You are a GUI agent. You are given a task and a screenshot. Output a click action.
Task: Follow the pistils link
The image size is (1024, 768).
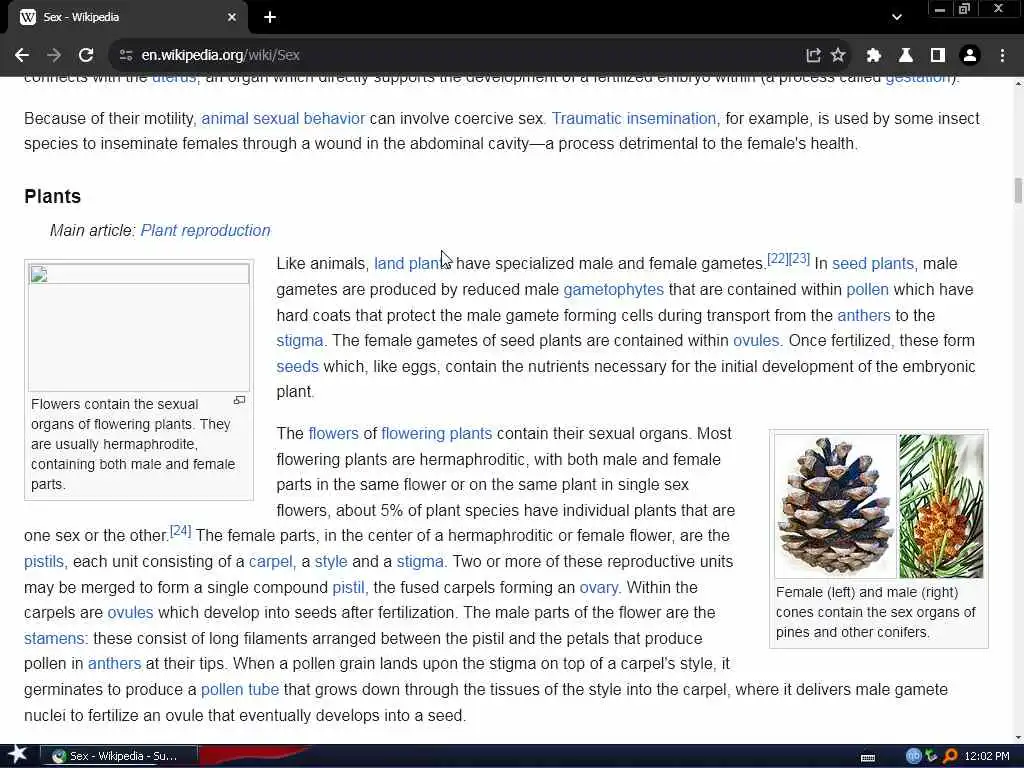click(44, 562)
